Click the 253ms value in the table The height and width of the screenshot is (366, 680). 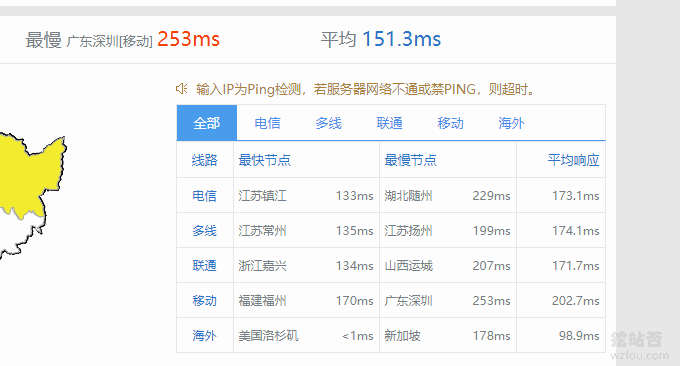[x=491, y=301]
